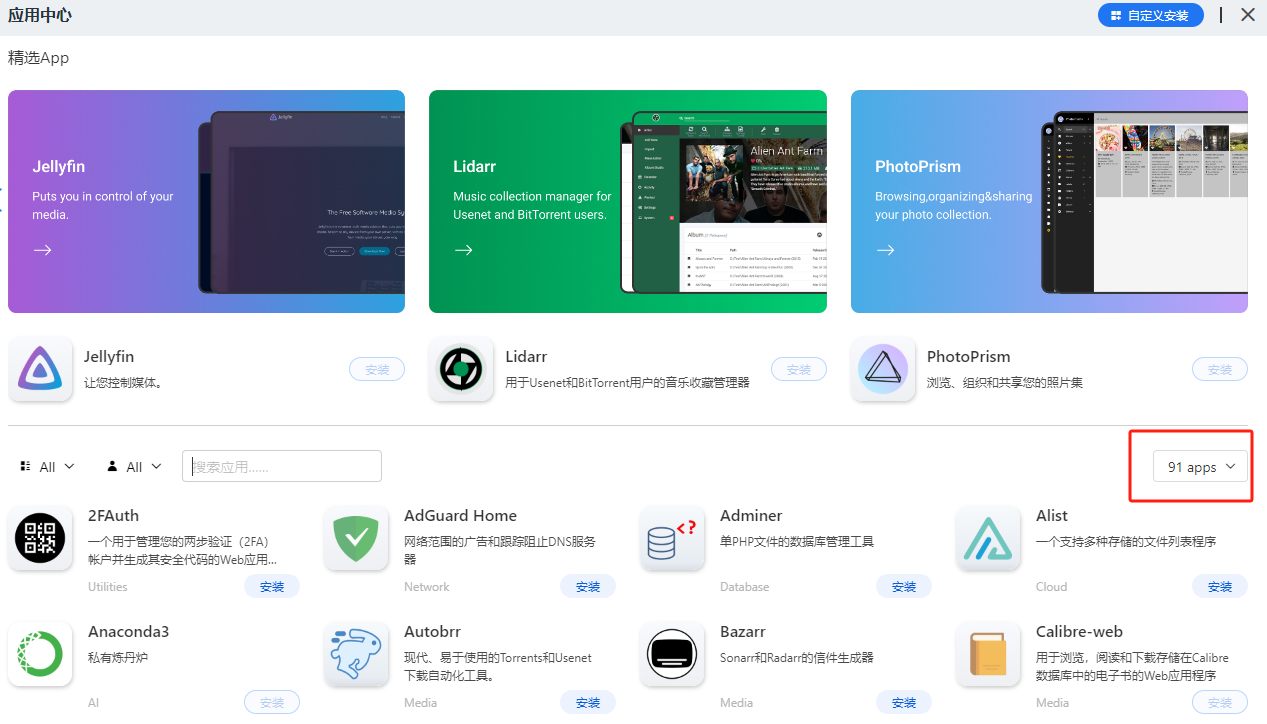This screenshot has height=724, width=1267.
Task: Click 安装 for Anaconda3
Action: 272,703
